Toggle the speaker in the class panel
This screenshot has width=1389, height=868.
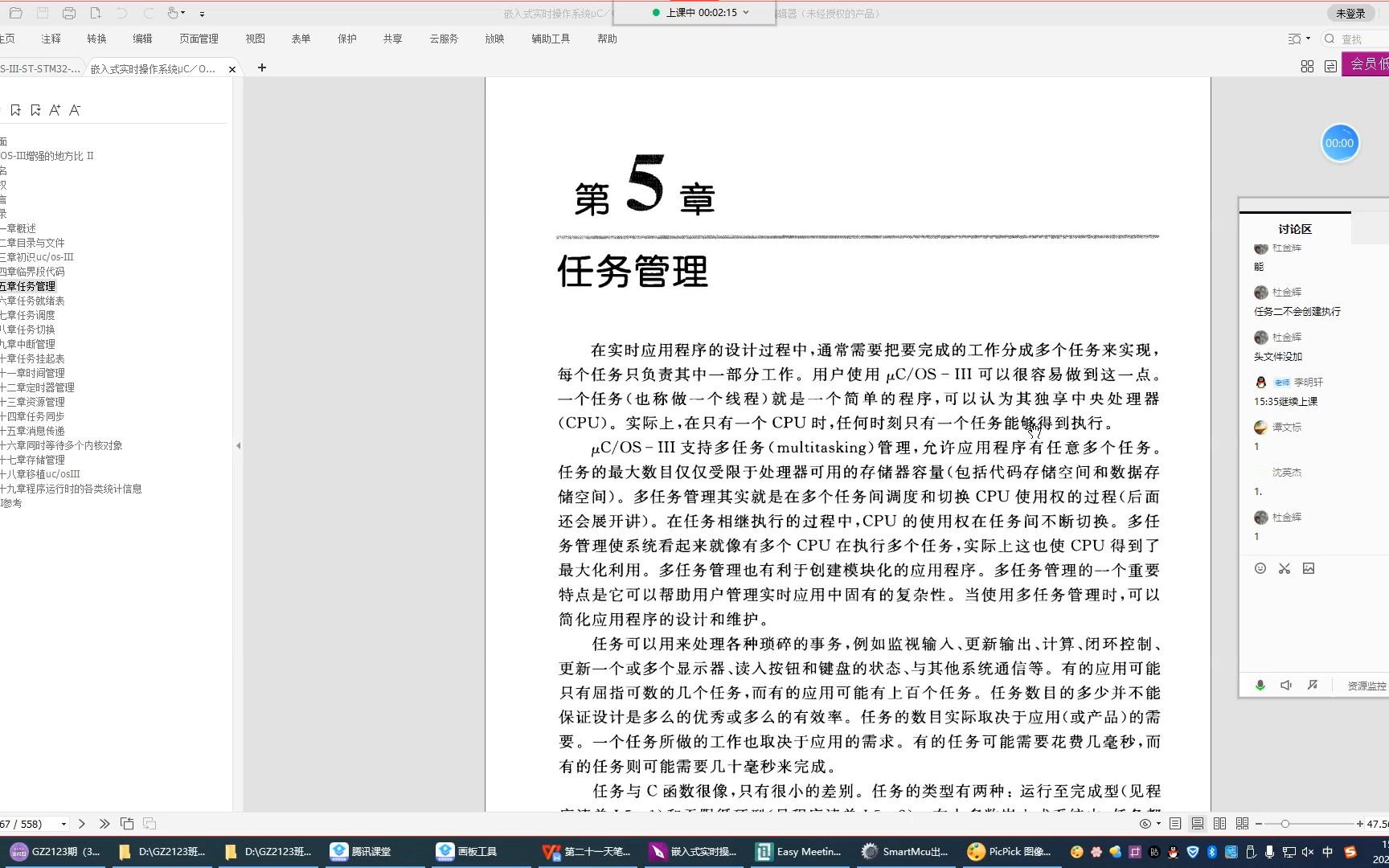coord(1286,685)
